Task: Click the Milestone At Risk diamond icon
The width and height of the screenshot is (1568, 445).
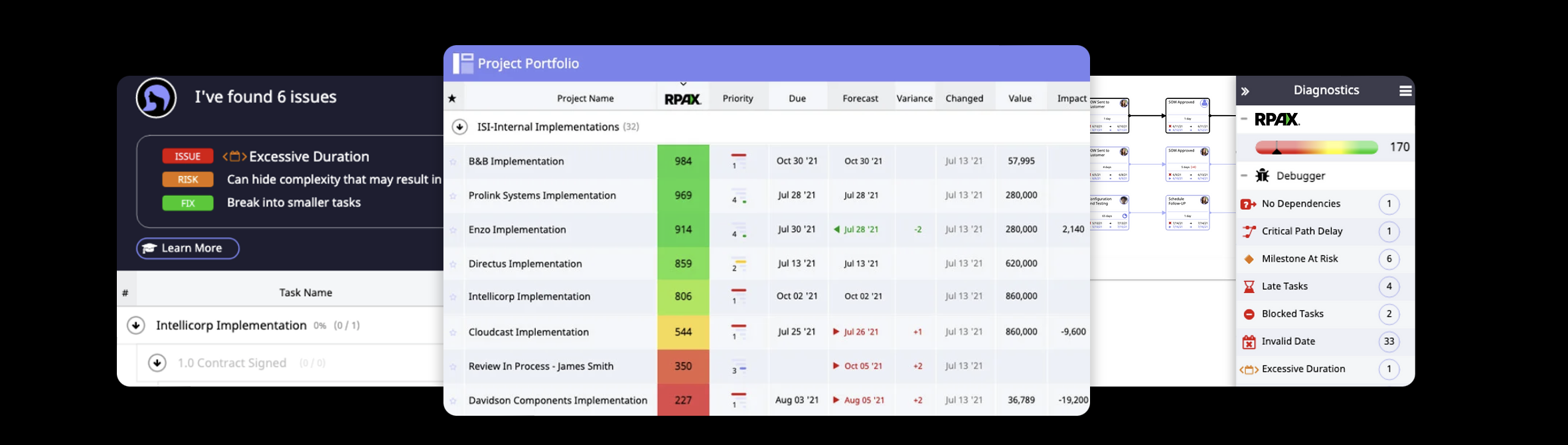Action: pyautogui.click(x=1249, y=259)
